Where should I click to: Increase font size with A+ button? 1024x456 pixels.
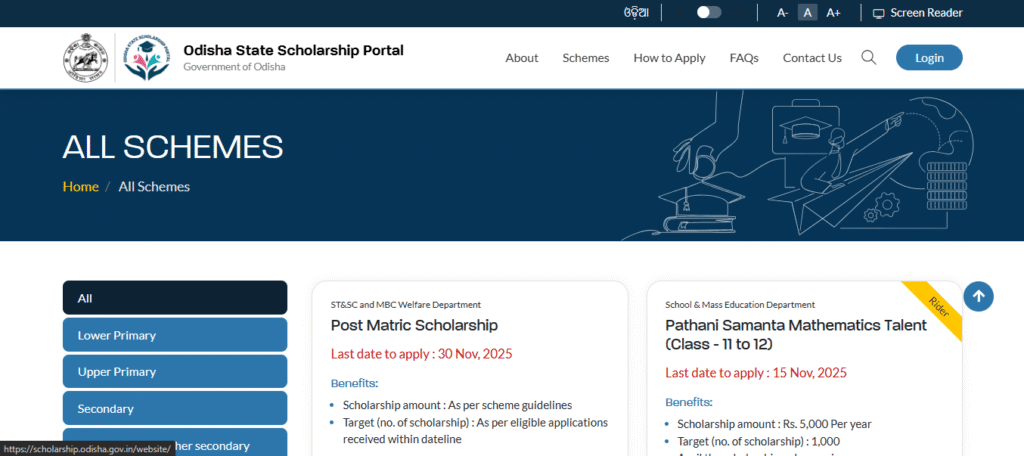tap(833, 13)
